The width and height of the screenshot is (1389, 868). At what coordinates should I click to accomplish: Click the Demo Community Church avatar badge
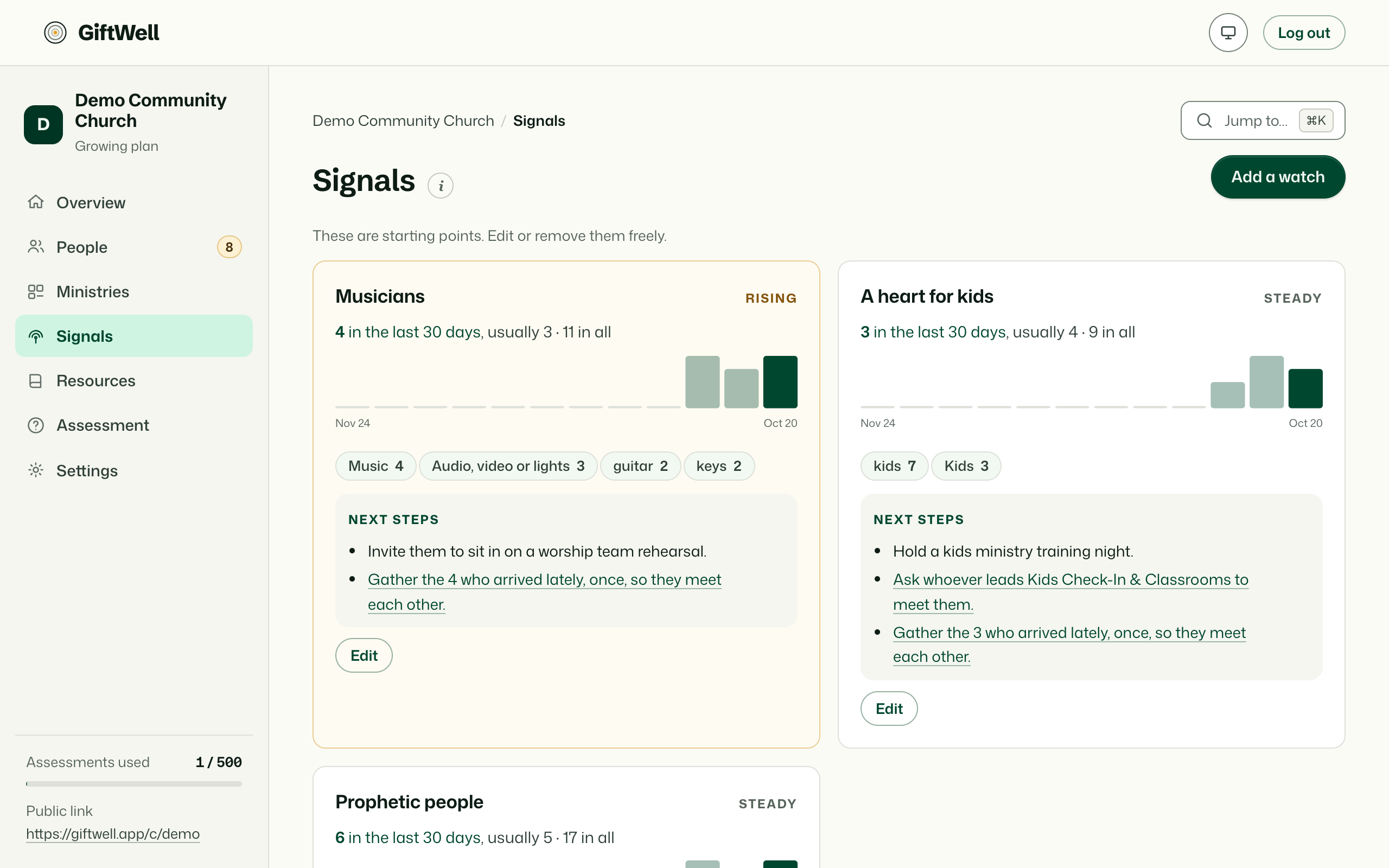point(43,124)
